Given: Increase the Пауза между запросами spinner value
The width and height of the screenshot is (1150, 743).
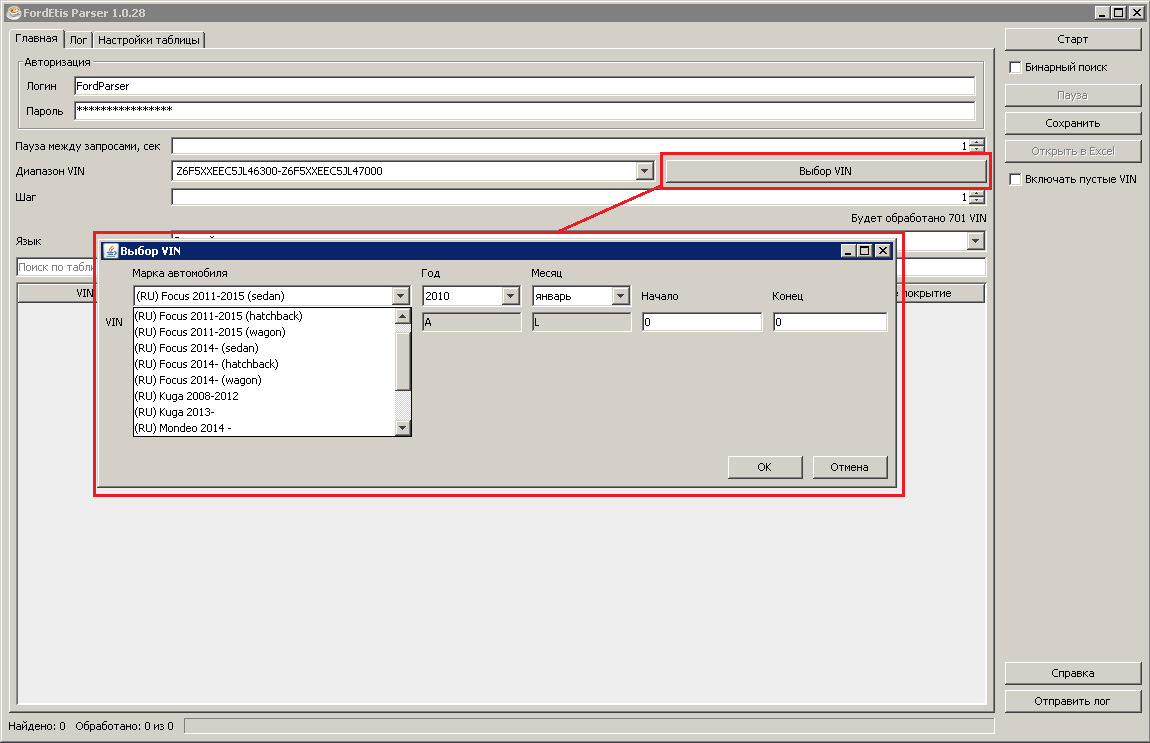Looking at the screenshot, I should [976, 142].
